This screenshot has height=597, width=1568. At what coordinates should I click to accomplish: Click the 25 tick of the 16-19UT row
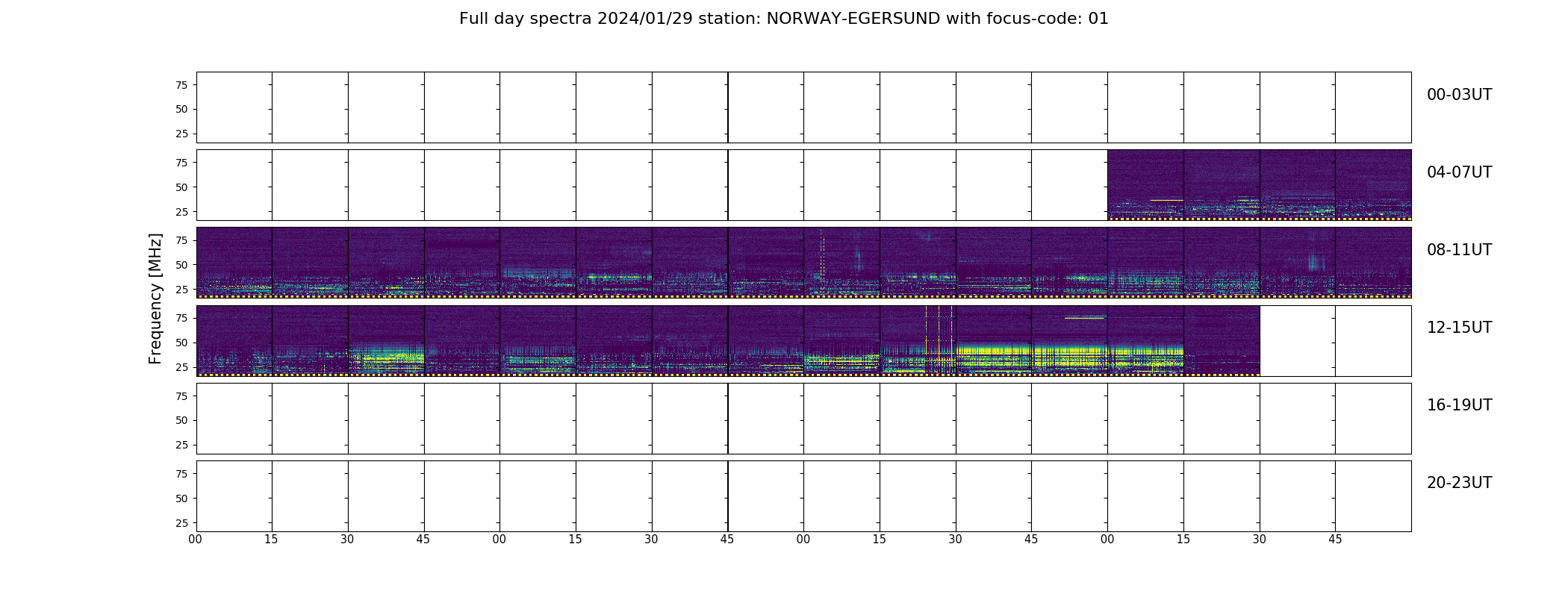pyautogui.click(x=181, y=445)
